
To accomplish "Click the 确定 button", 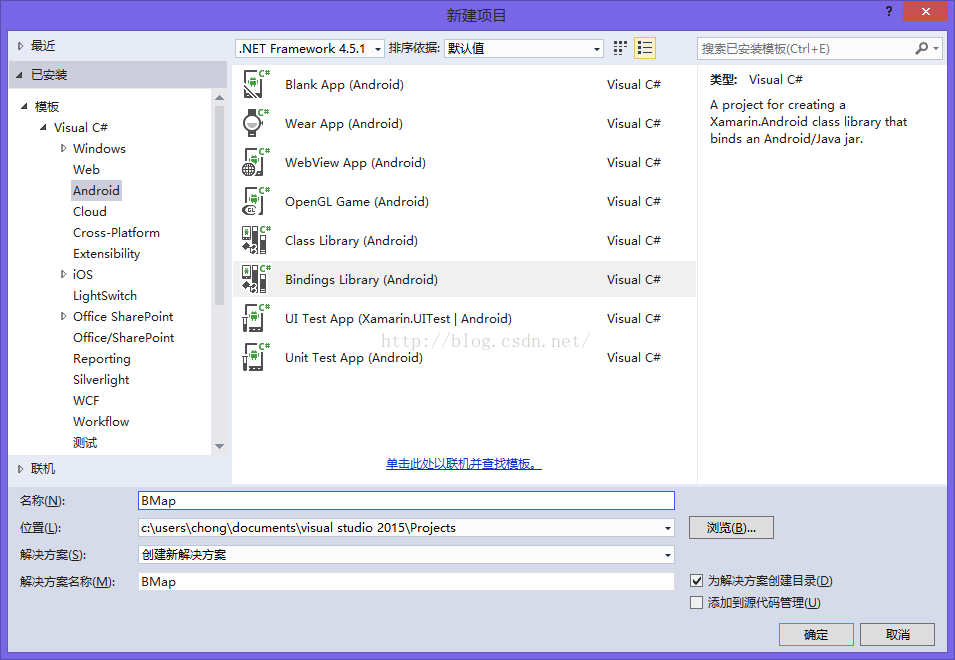I will pos(816,634).
